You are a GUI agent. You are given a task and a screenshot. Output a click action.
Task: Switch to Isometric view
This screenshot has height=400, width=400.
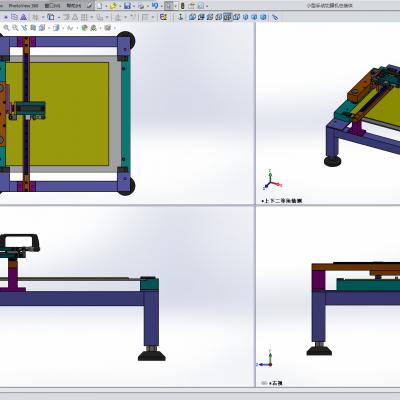pos(246,17)
